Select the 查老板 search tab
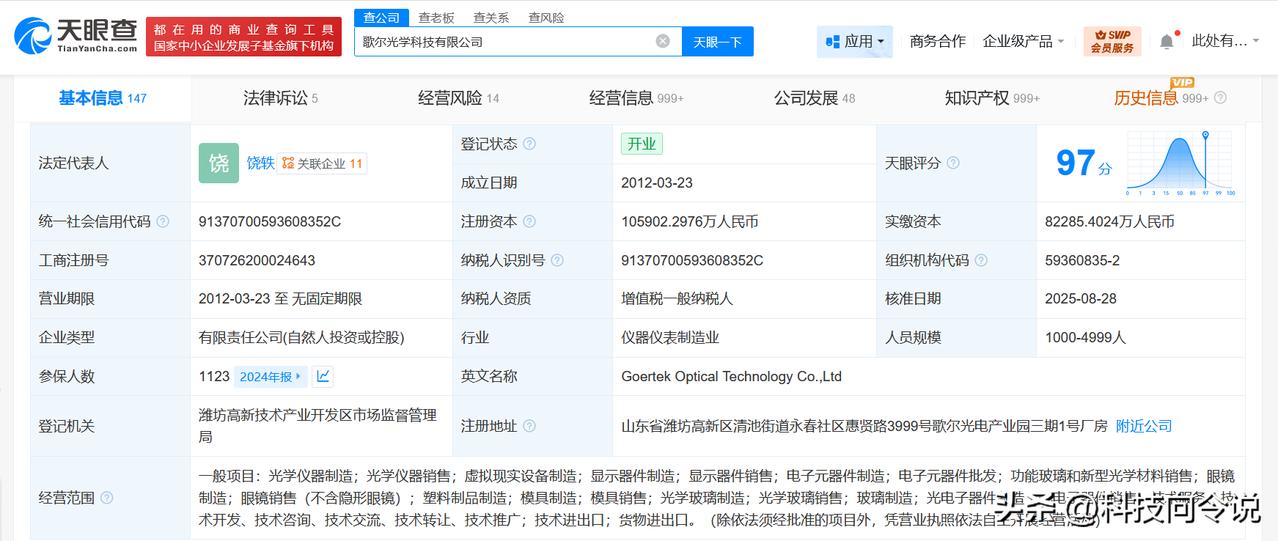The height and width of the screenshot is (541, 1278). [436, 17]
